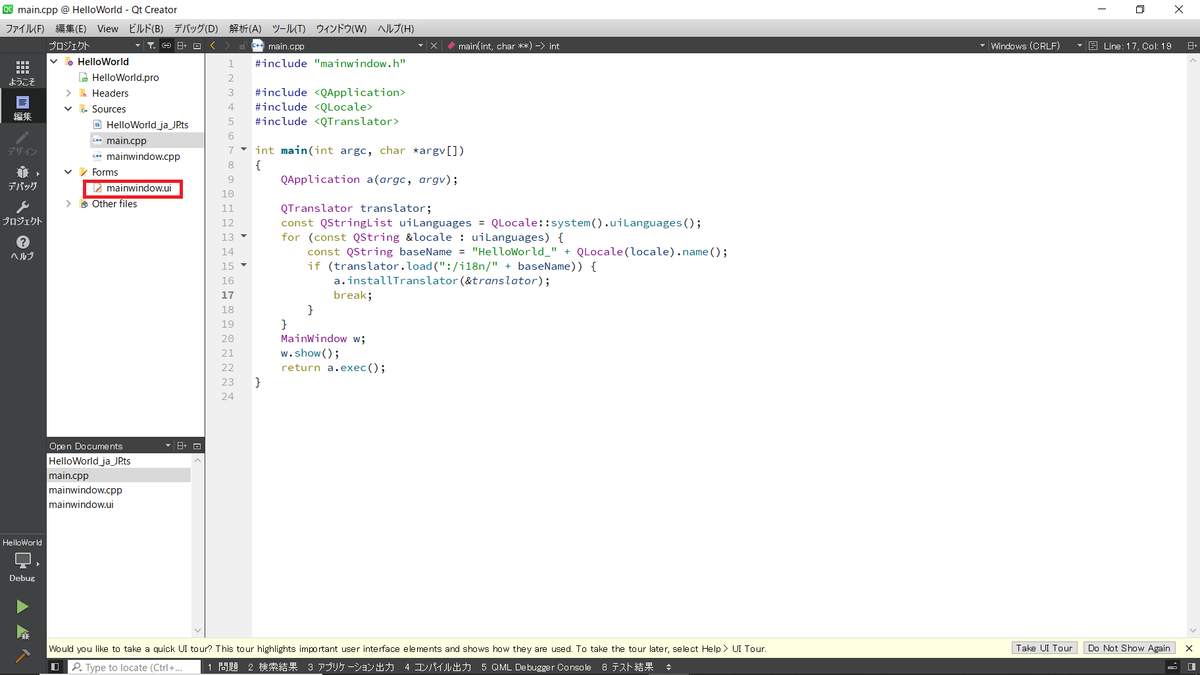Screen dimensions: 1200x675
Task: Collapse the Sources folder
Action: coord(69,109)
